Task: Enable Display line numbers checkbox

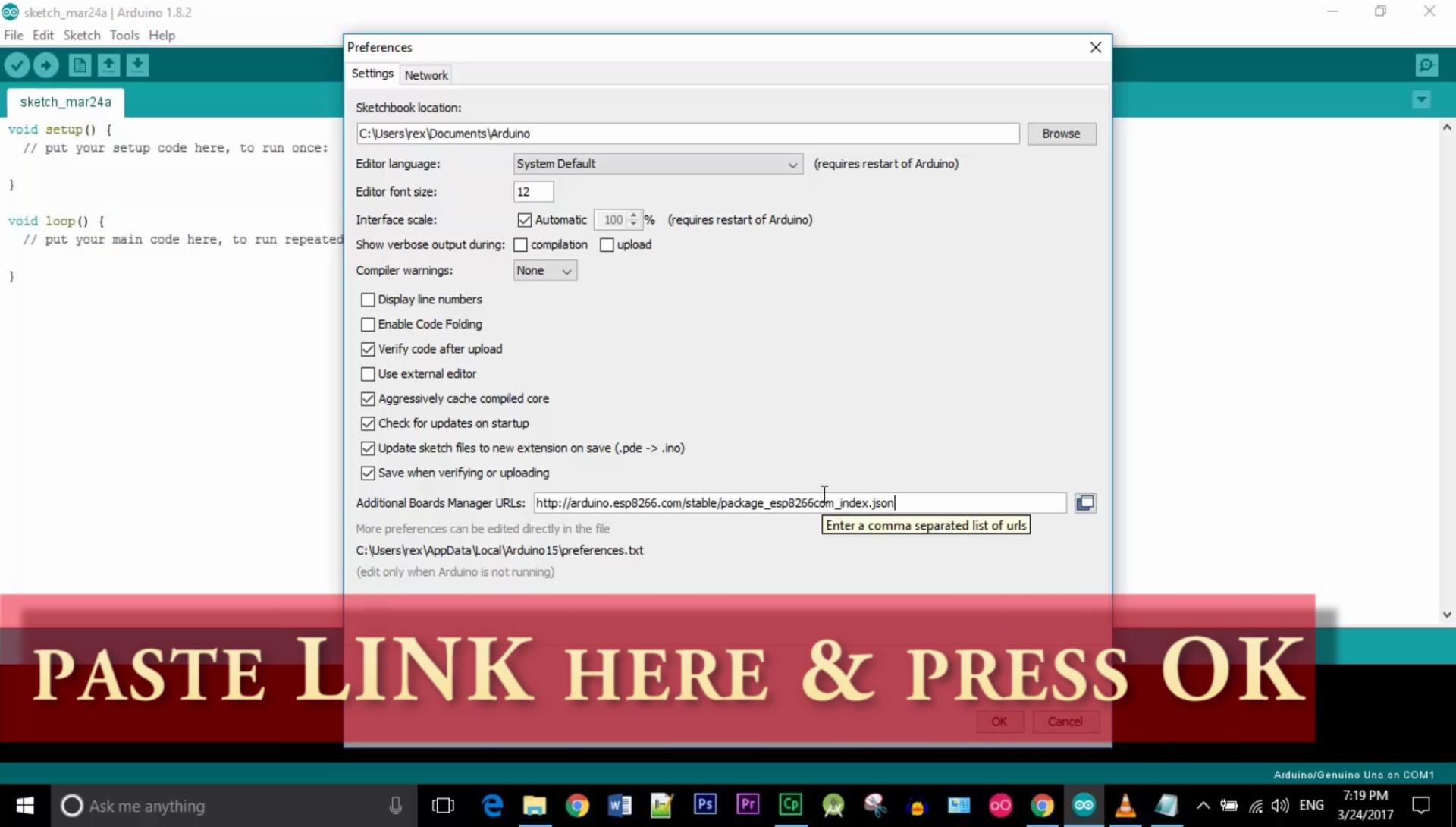Action: 368,300
